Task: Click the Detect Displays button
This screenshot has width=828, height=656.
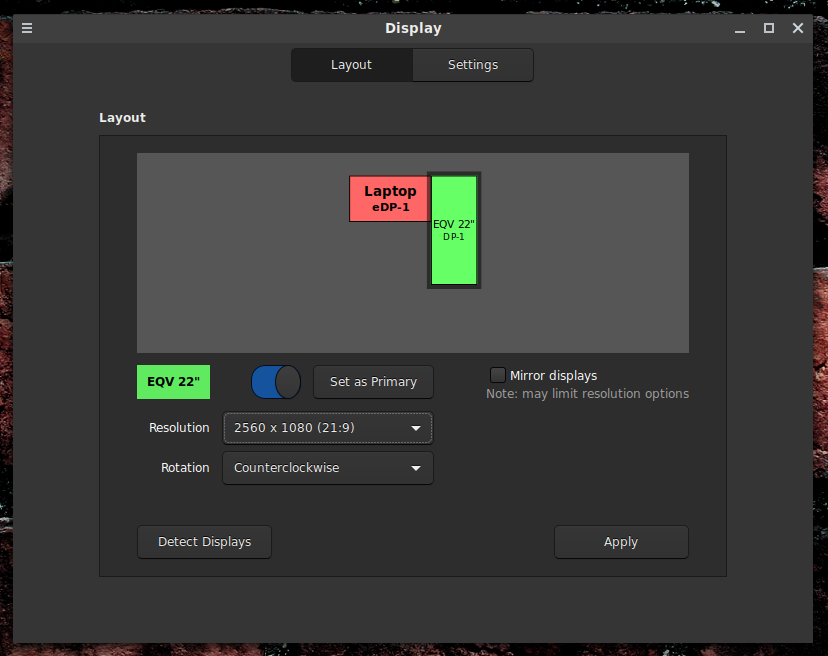Action: (204, 542)
